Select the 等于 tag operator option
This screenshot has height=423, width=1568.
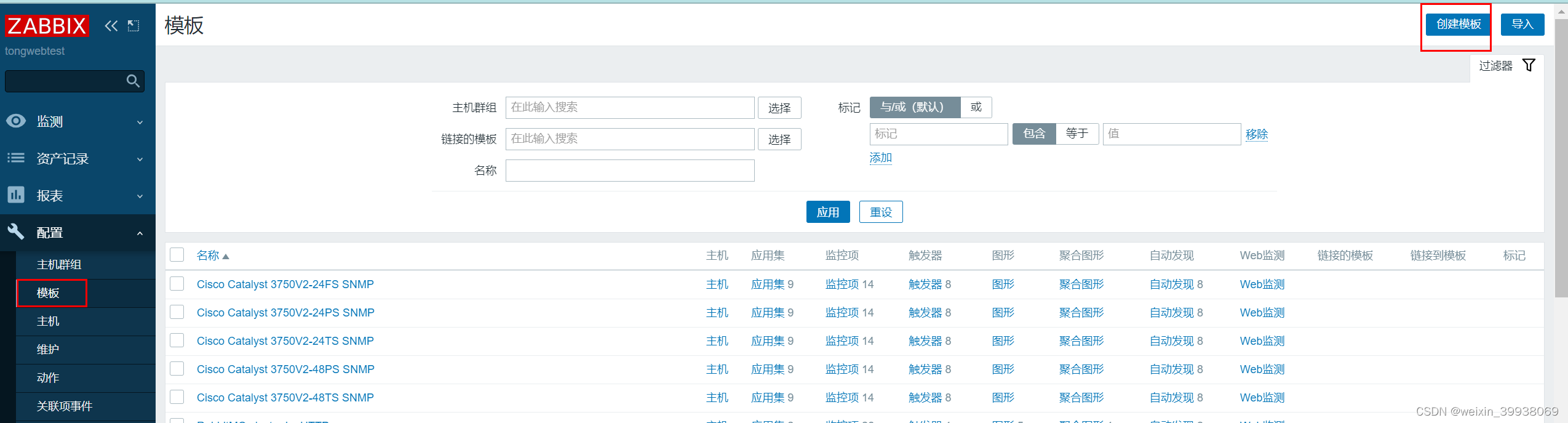(x=1077, y=134)
